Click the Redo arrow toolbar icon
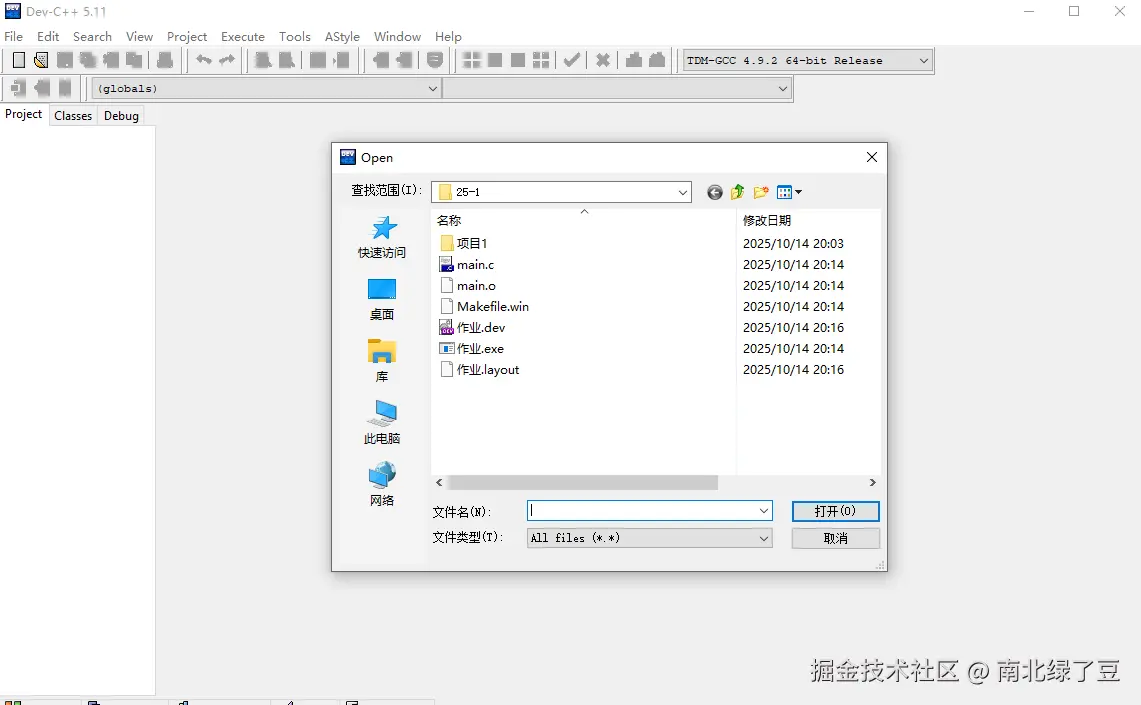The width and height of the screenshot is (1141, 705). 227,60
